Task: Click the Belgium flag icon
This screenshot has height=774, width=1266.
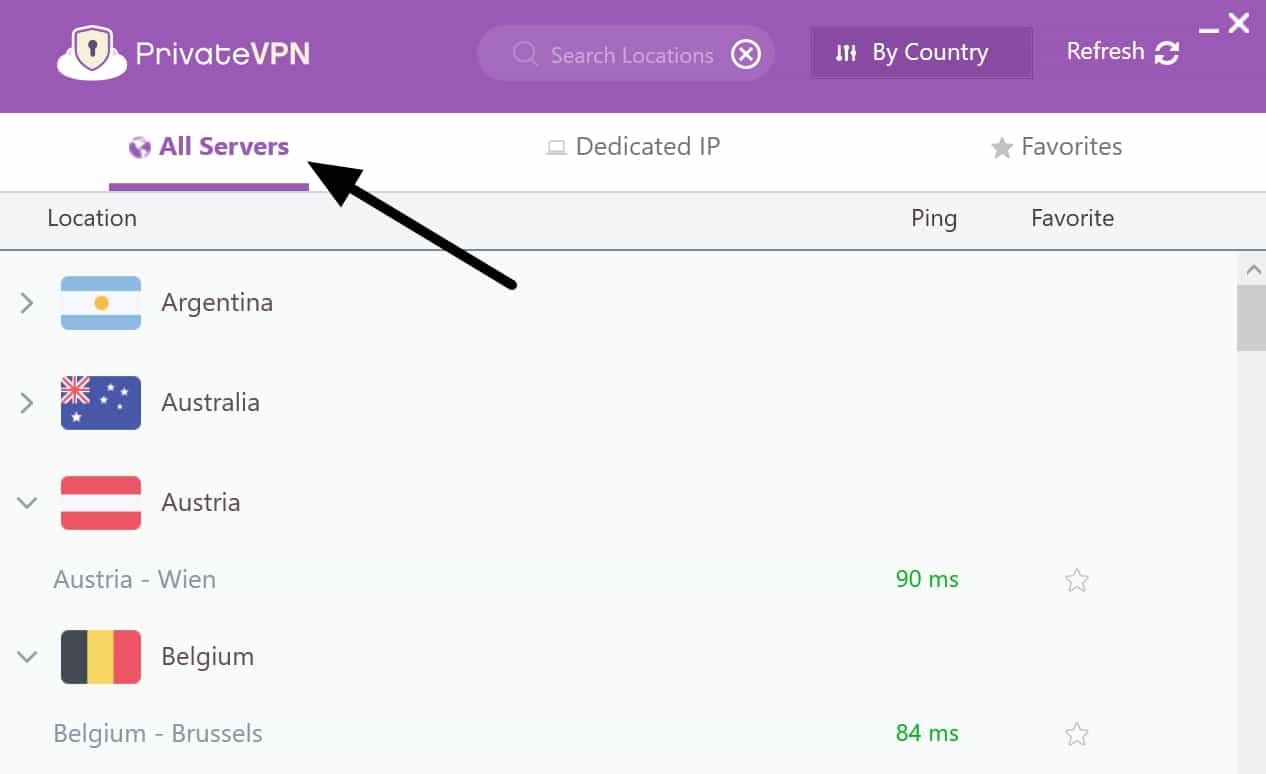Action: (x=101, y=656)
